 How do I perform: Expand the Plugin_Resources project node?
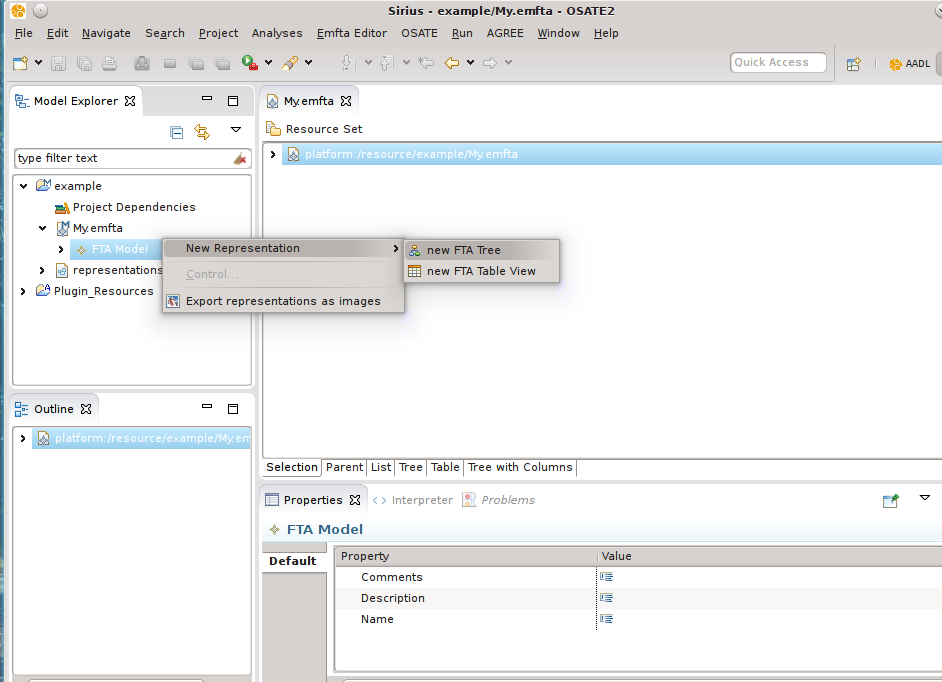click(23, 291)
